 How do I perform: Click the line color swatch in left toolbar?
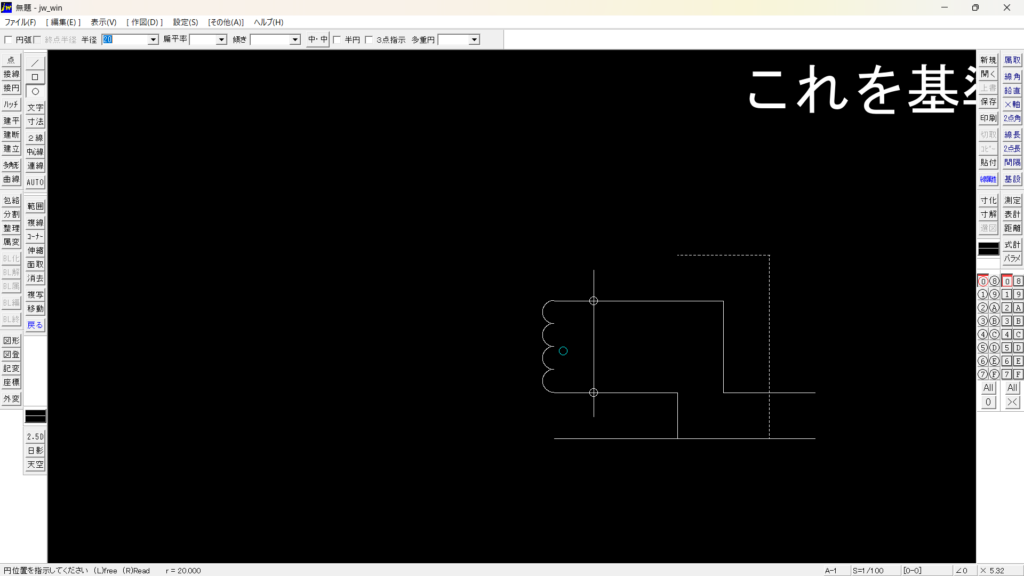point(35,416)
